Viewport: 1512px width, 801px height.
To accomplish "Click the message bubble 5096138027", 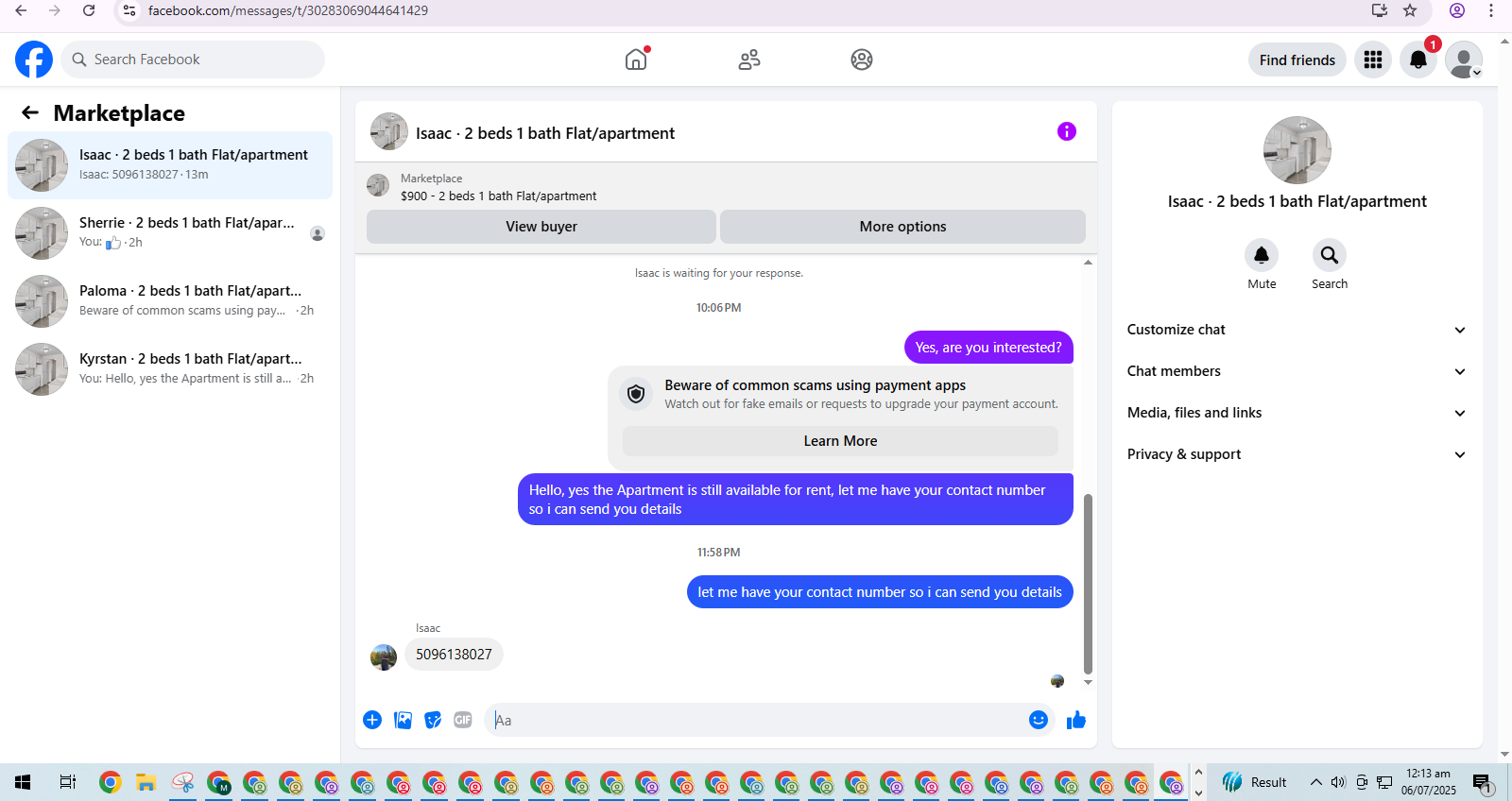I will (454, 655).
